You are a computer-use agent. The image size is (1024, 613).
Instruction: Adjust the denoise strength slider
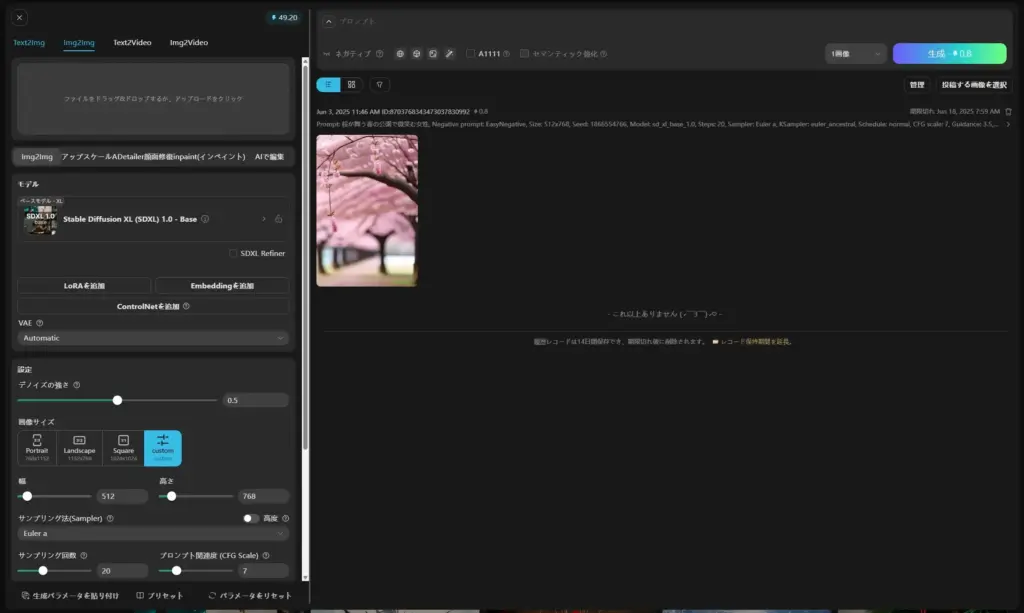click(118, 399)
